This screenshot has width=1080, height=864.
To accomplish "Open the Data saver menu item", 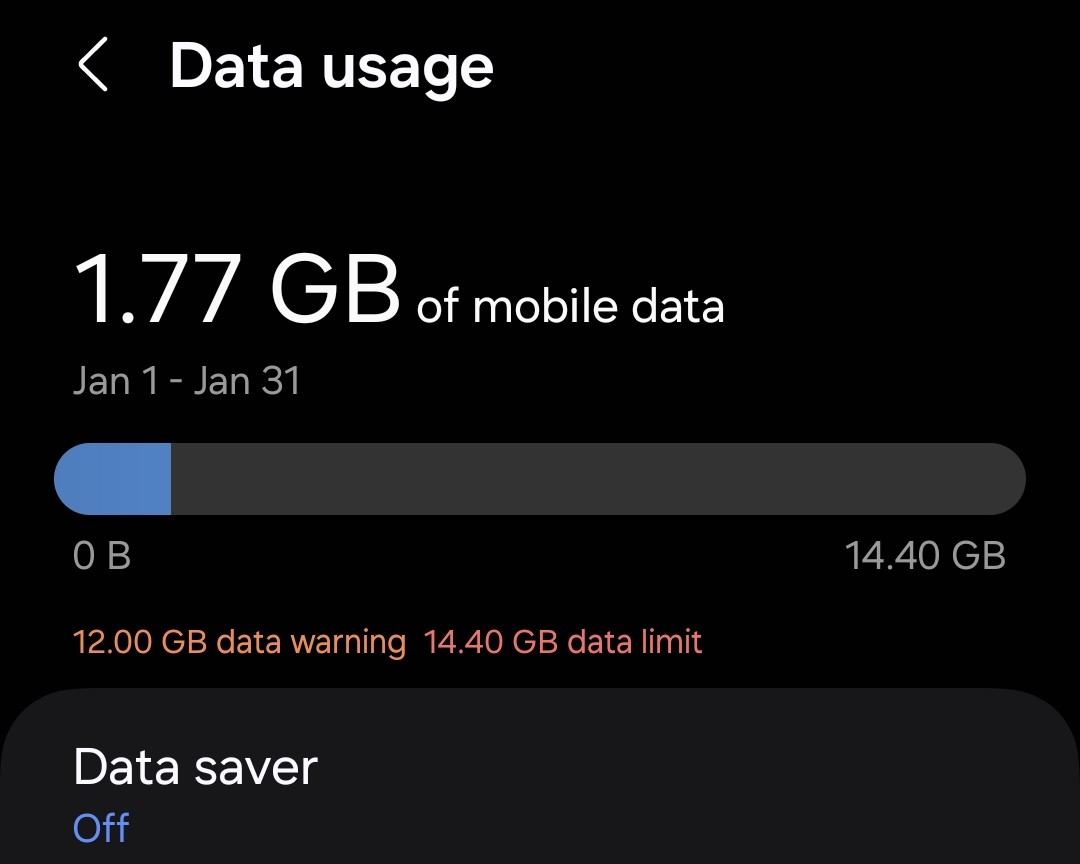I will [x=196, y=767].
